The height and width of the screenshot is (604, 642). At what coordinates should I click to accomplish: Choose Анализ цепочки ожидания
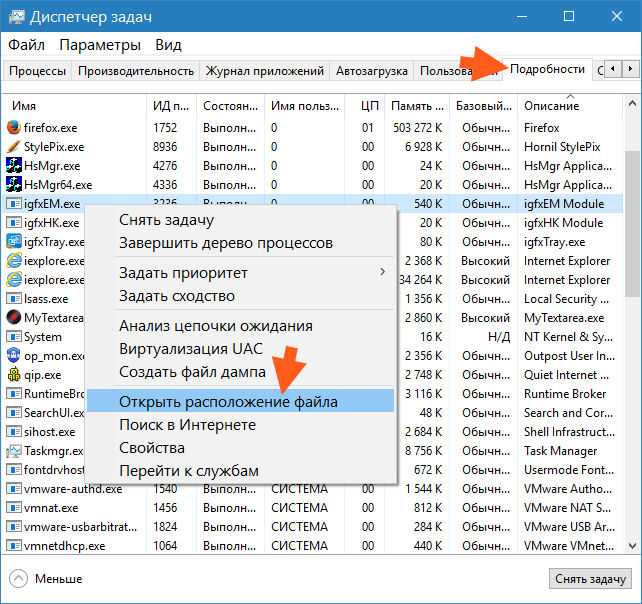240,326
